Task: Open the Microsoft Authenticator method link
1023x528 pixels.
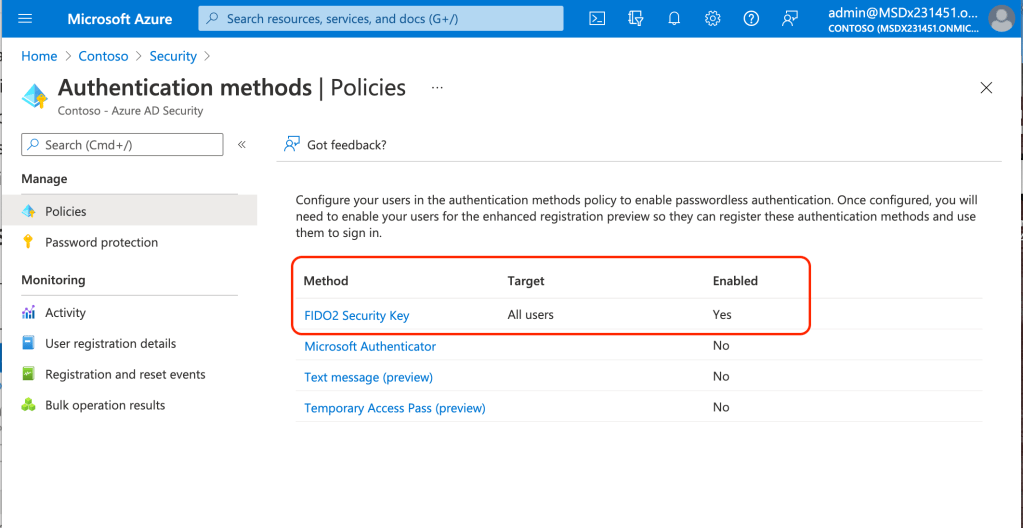Action: click(370, 346)
